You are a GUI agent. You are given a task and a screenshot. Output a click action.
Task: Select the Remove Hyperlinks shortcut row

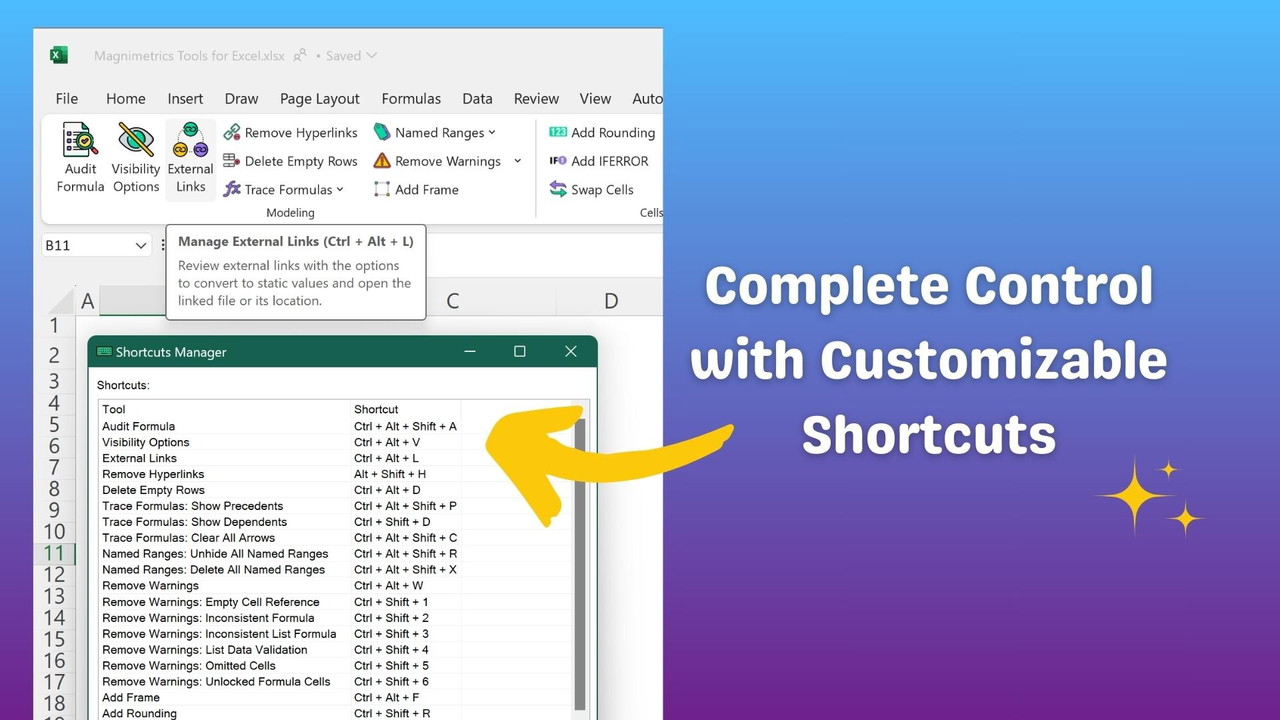pyautogui.click(x=278, y=474)
